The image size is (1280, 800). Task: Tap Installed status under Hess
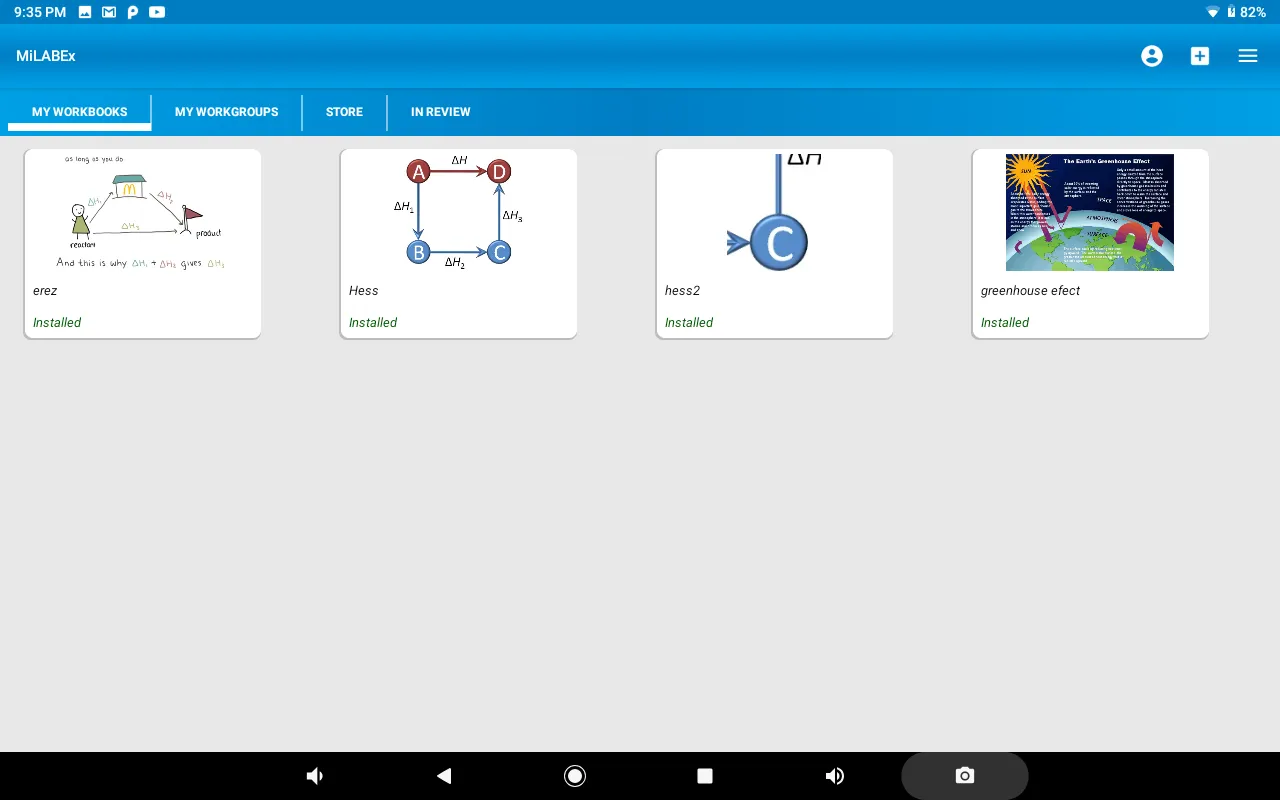point(373,323)
